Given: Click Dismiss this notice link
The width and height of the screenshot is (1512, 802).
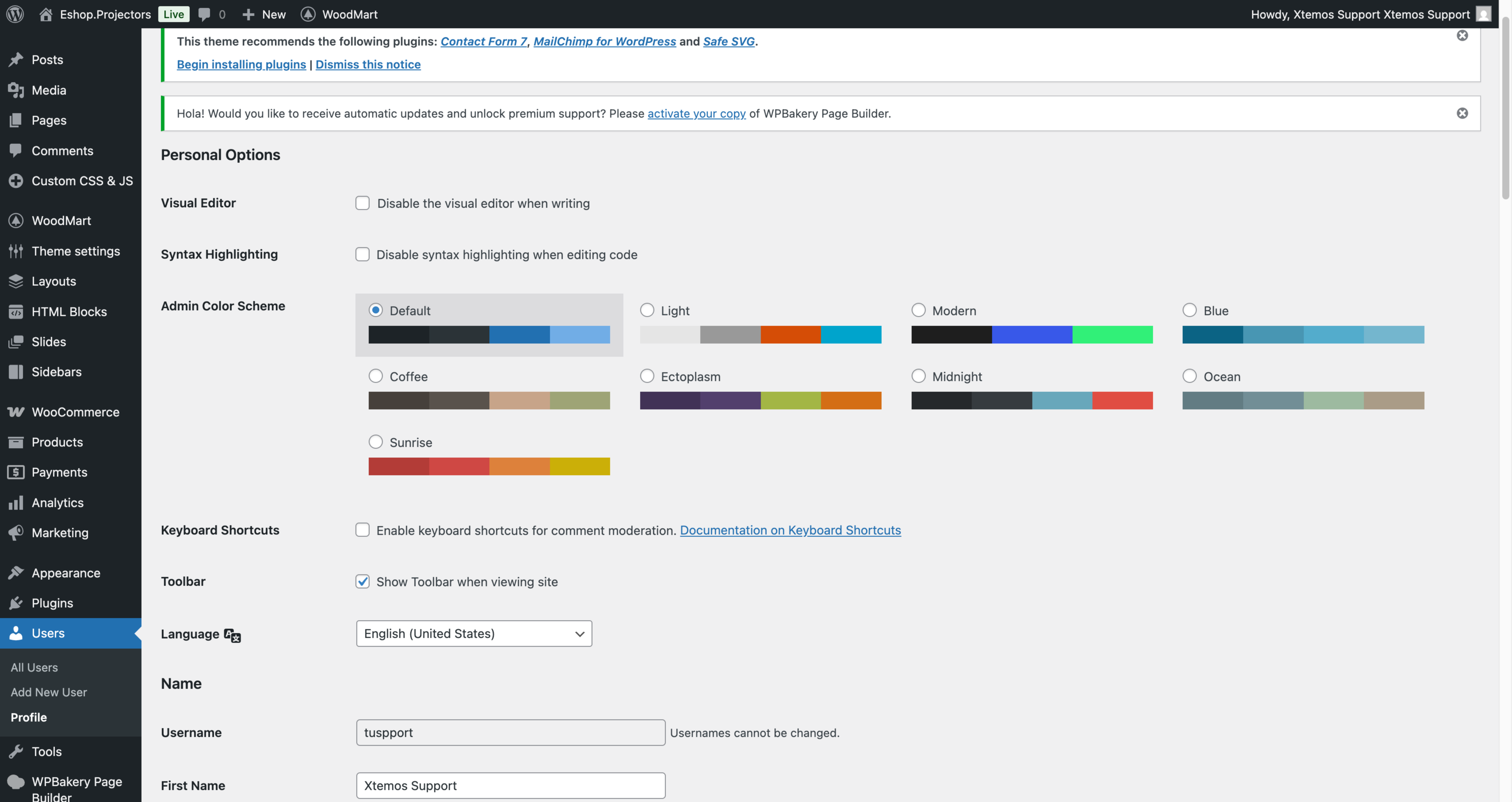Looking at the screenshot, I should [368, 65].
